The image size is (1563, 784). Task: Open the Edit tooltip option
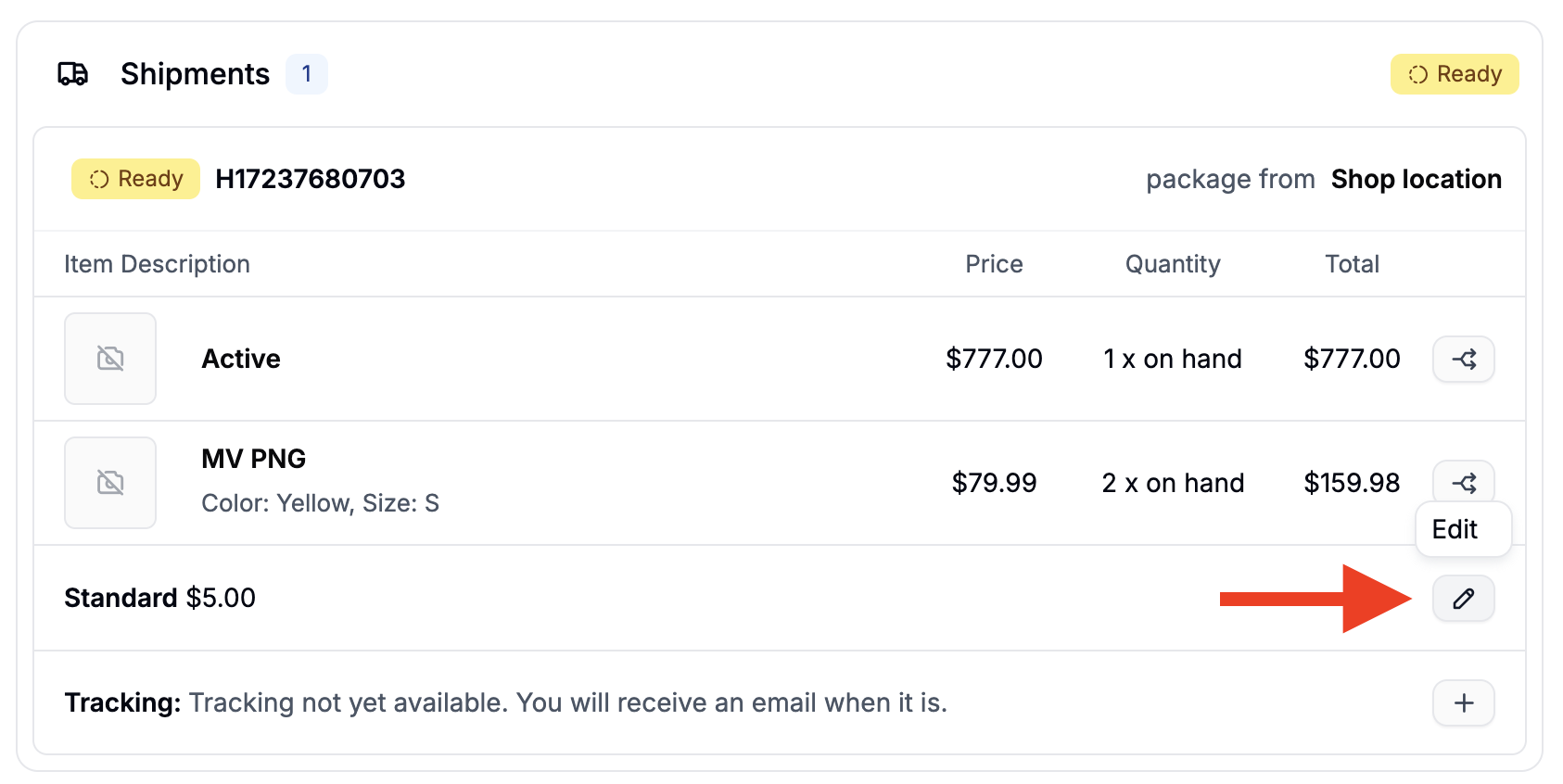coord(1455,529)
